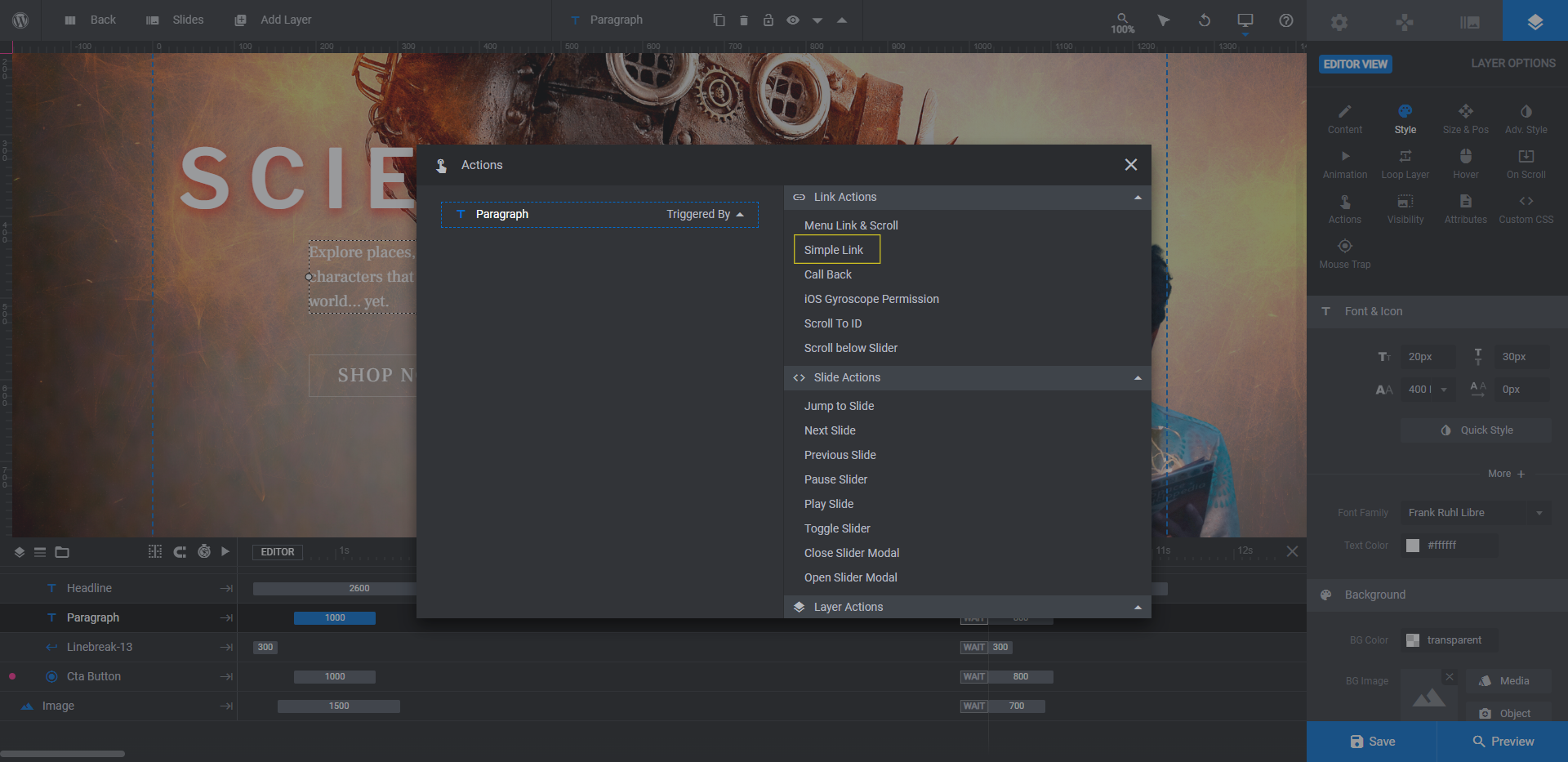
Task: Select Jump to Slide action
Action: pos(839,406)
